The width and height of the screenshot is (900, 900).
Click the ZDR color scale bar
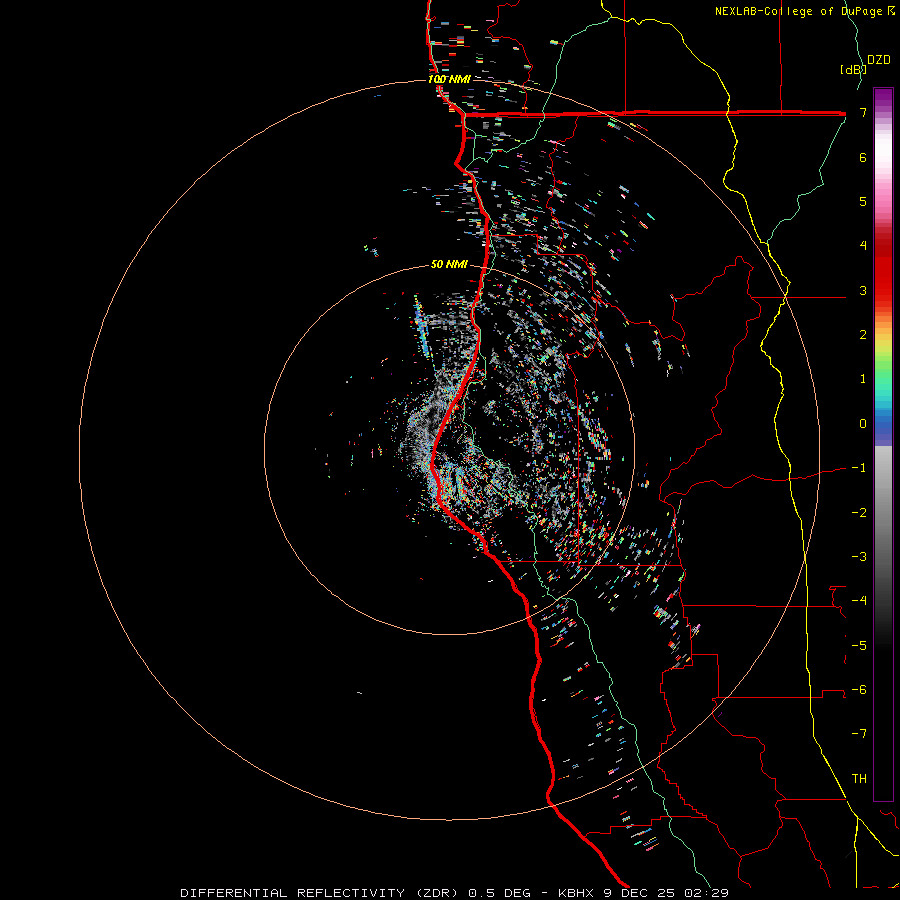[883, 444]
